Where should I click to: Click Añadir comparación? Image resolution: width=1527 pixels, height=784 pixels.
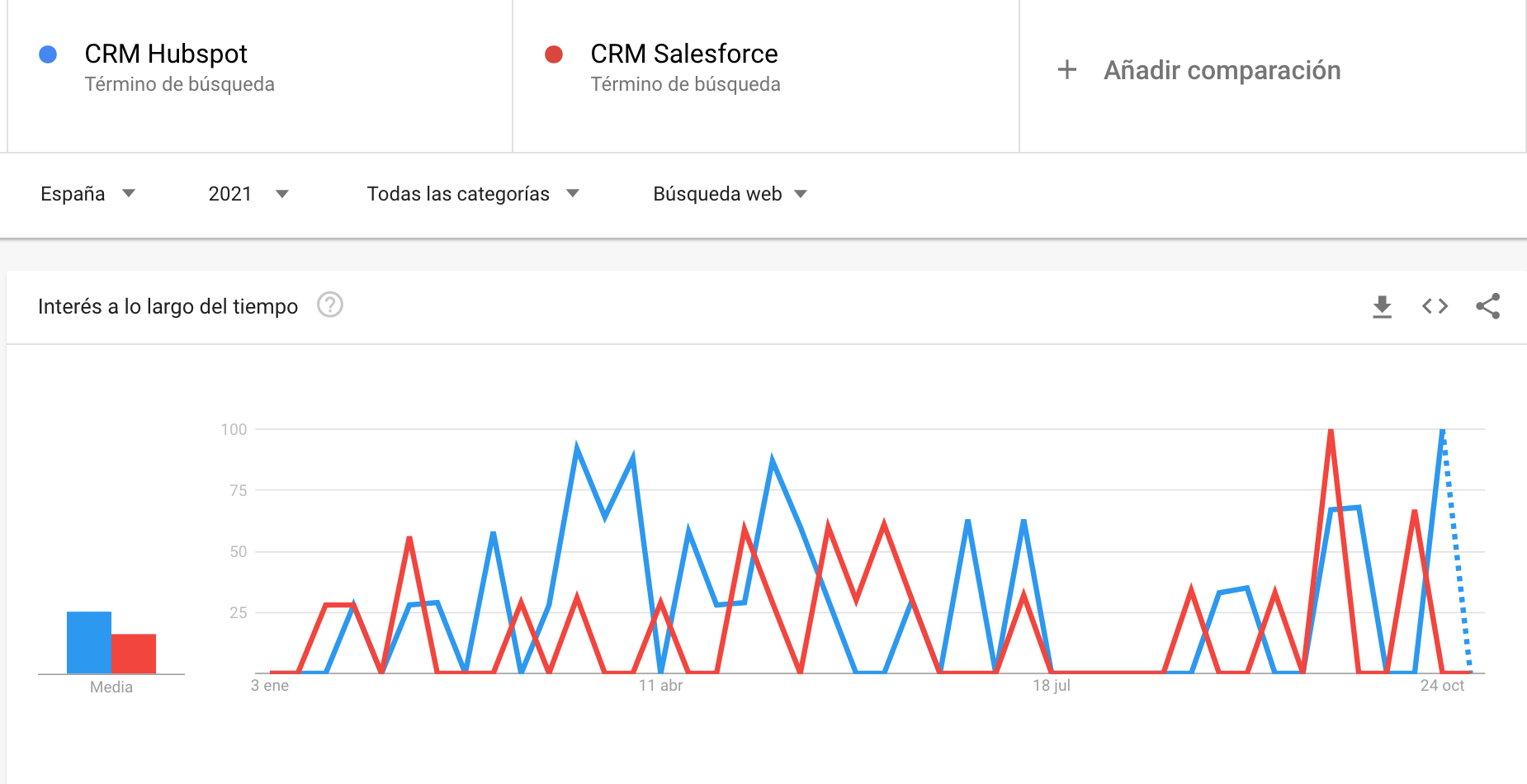1222,70
